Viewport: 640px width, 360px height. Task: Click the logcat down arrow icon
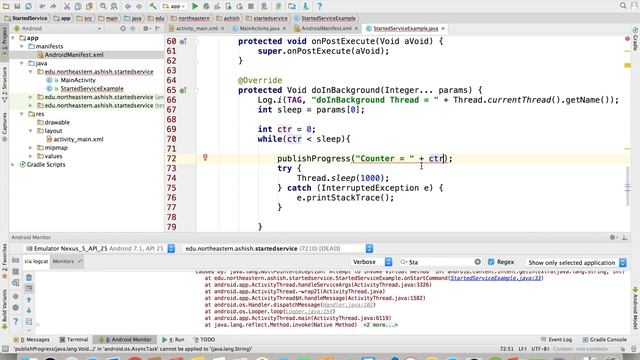pyautogui.click(x=29, y=311)
